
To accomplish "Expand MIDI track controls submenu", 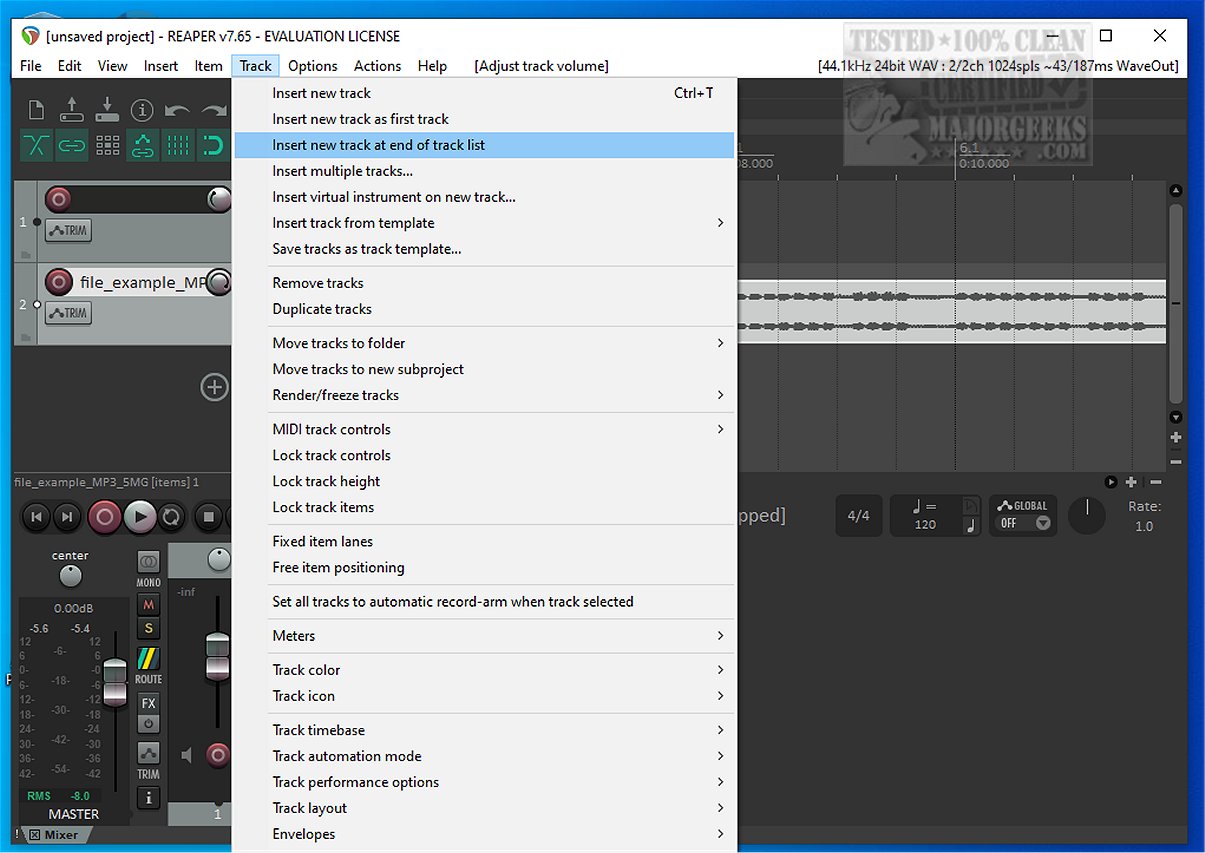I will pyautogui.click(x=484, y=429).
